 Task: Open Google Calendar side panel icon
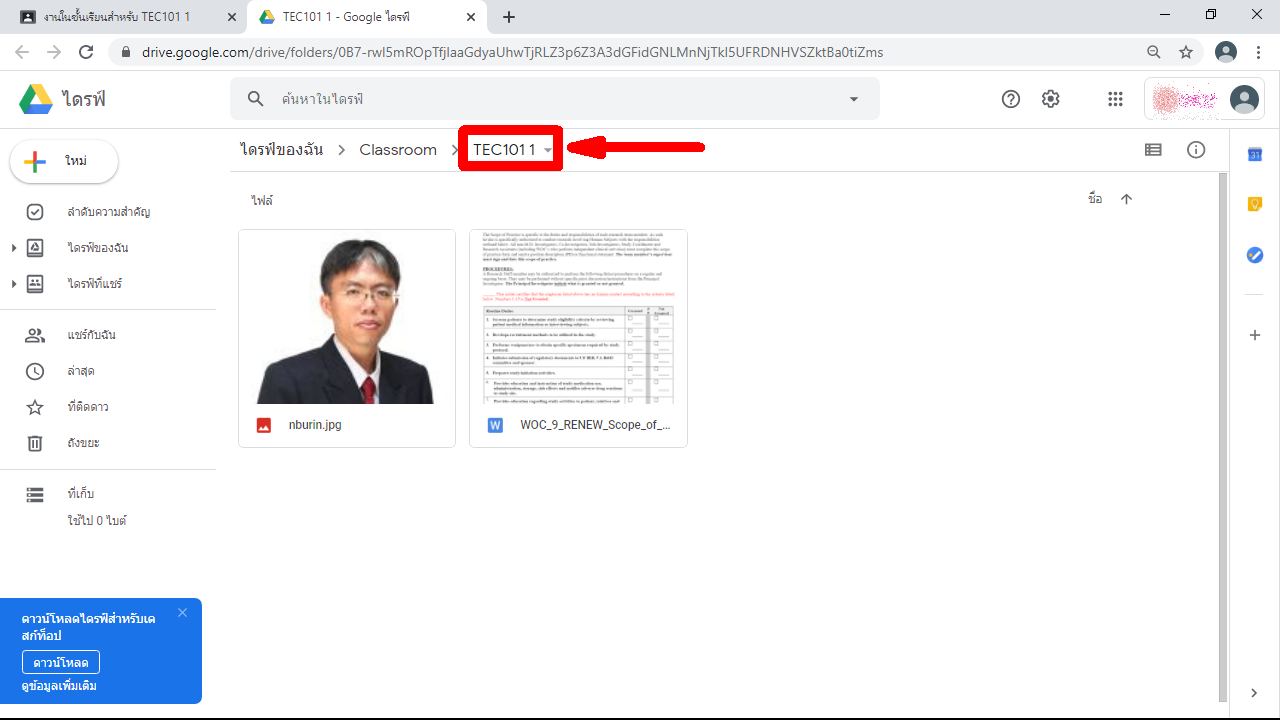pyautogui.click(x=1255, y=154)
